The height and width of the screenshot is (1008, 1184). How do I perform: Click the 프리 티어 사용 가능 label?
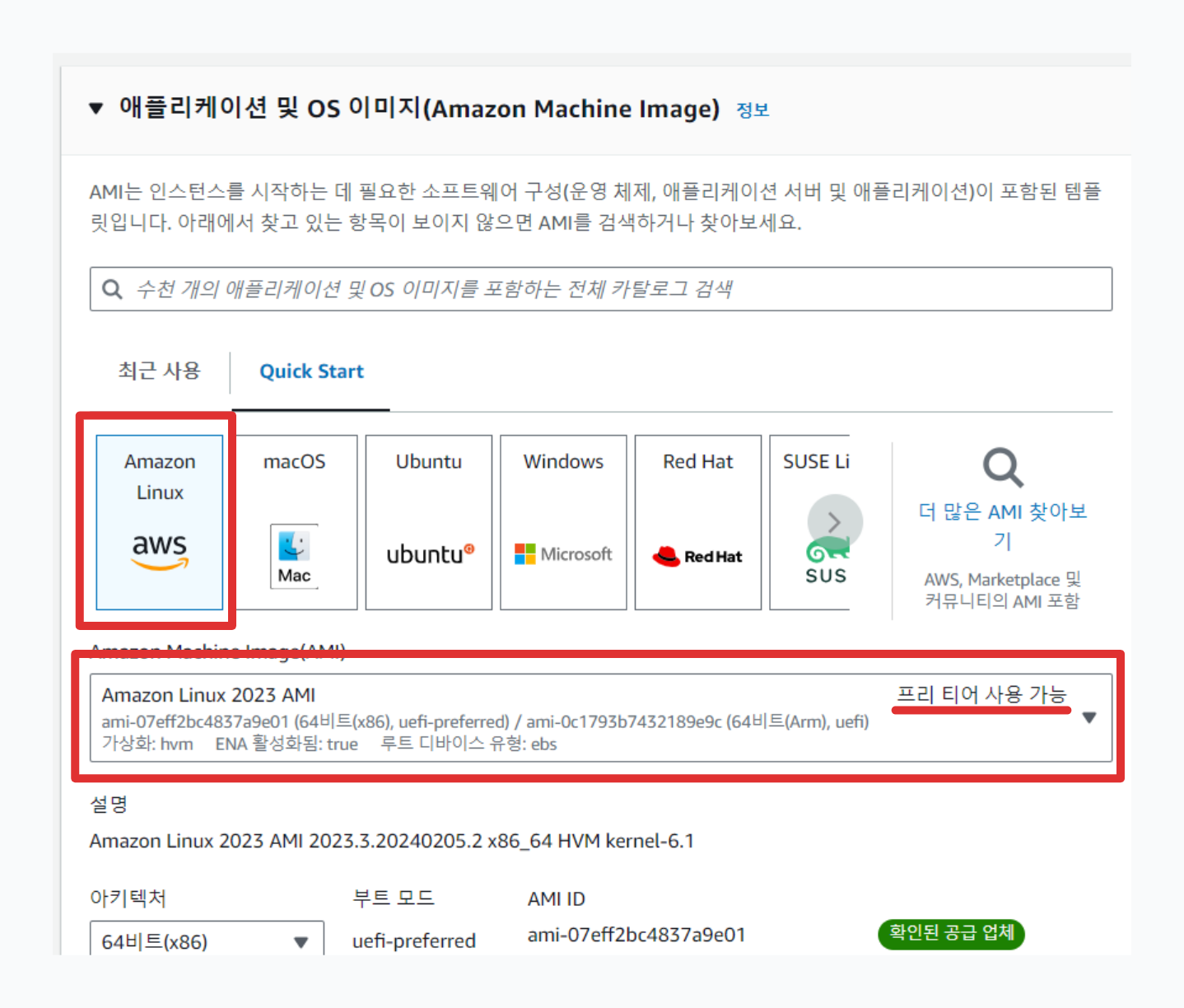click(x=981, y=694)
